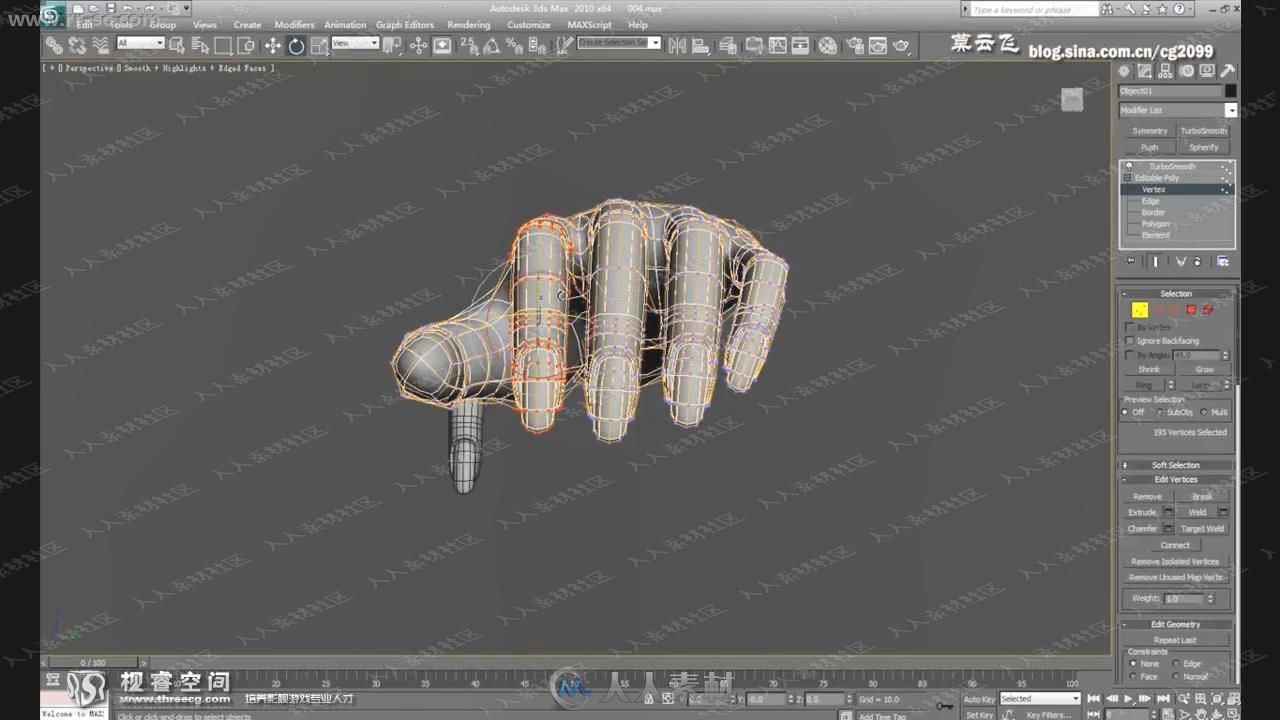The image size is (1280, 720).
Task: Select the Face constraint radio
Action: (x=1133, y=676)
